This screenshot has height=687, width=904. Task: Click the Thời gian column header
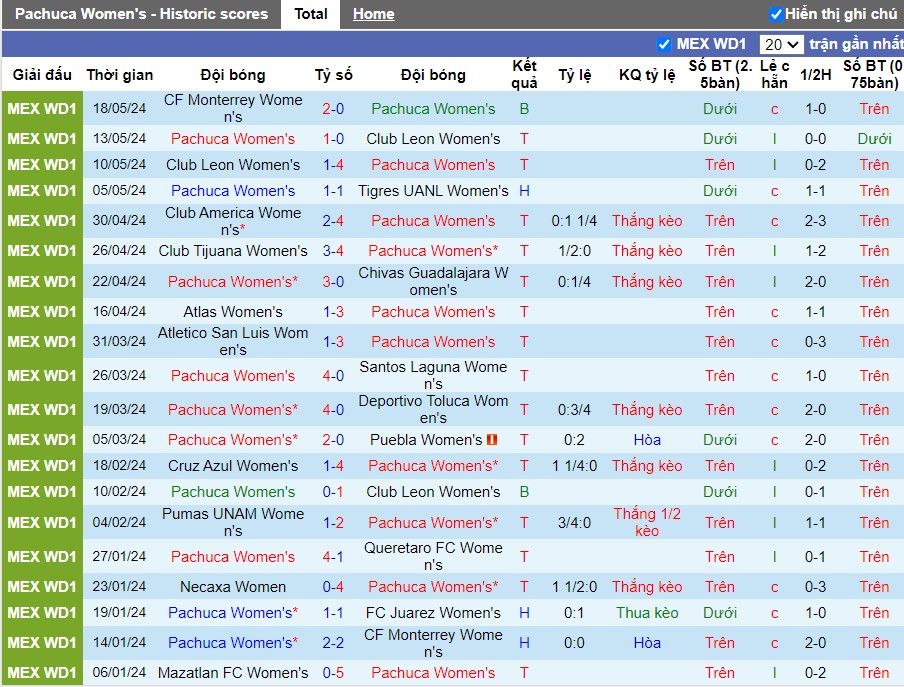pyautogui.click(x=120, y=75)
